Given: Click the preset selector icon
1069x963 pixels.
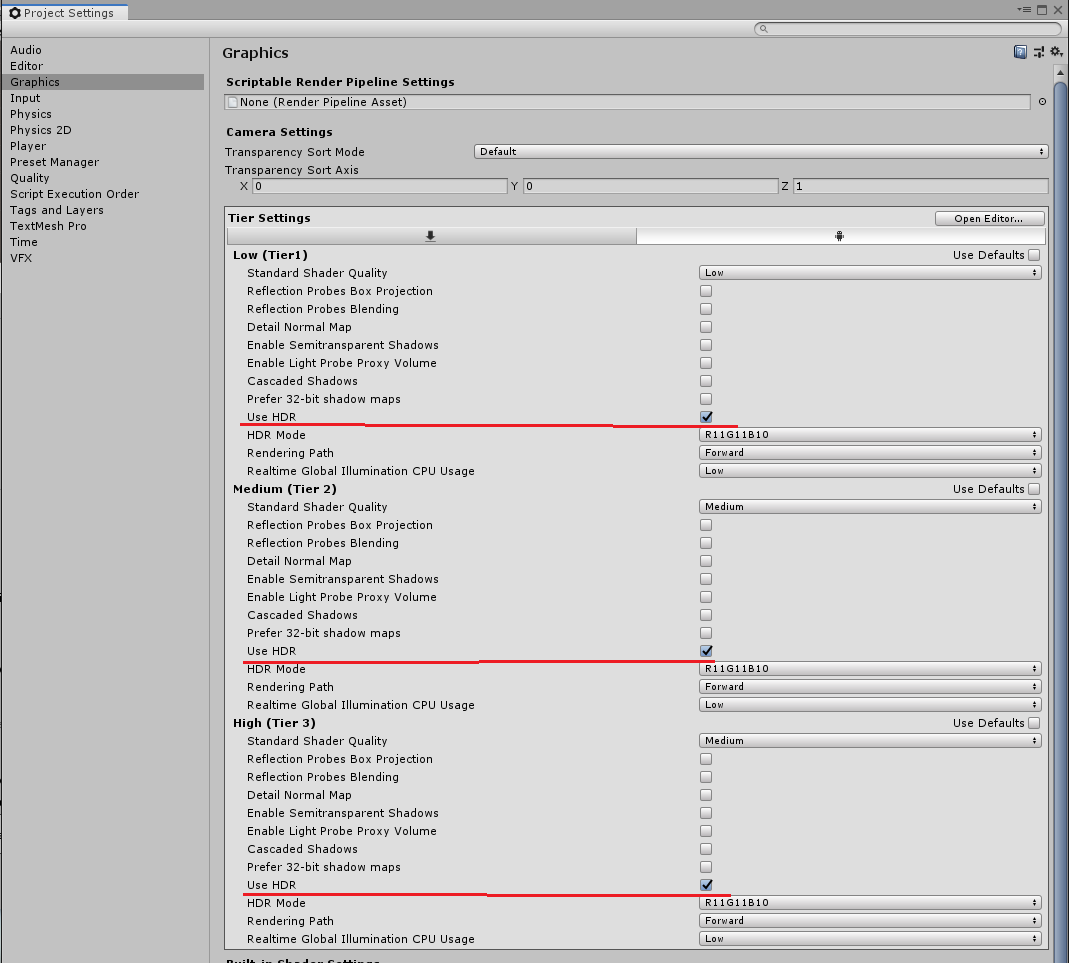Looking at the screenshot, I should (1038, 52).
